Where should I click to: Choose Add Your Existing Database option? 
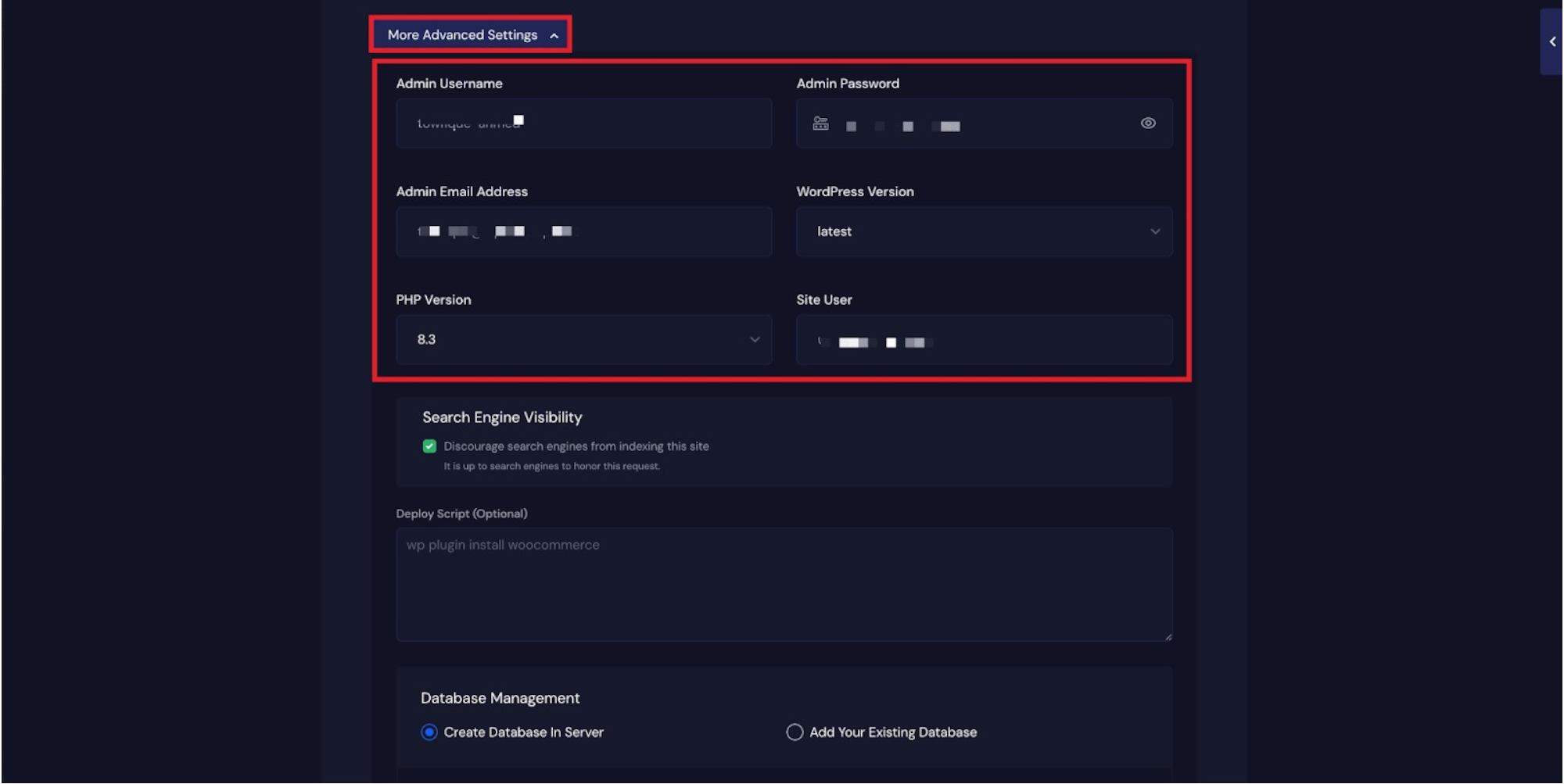[x=795, y=732]
